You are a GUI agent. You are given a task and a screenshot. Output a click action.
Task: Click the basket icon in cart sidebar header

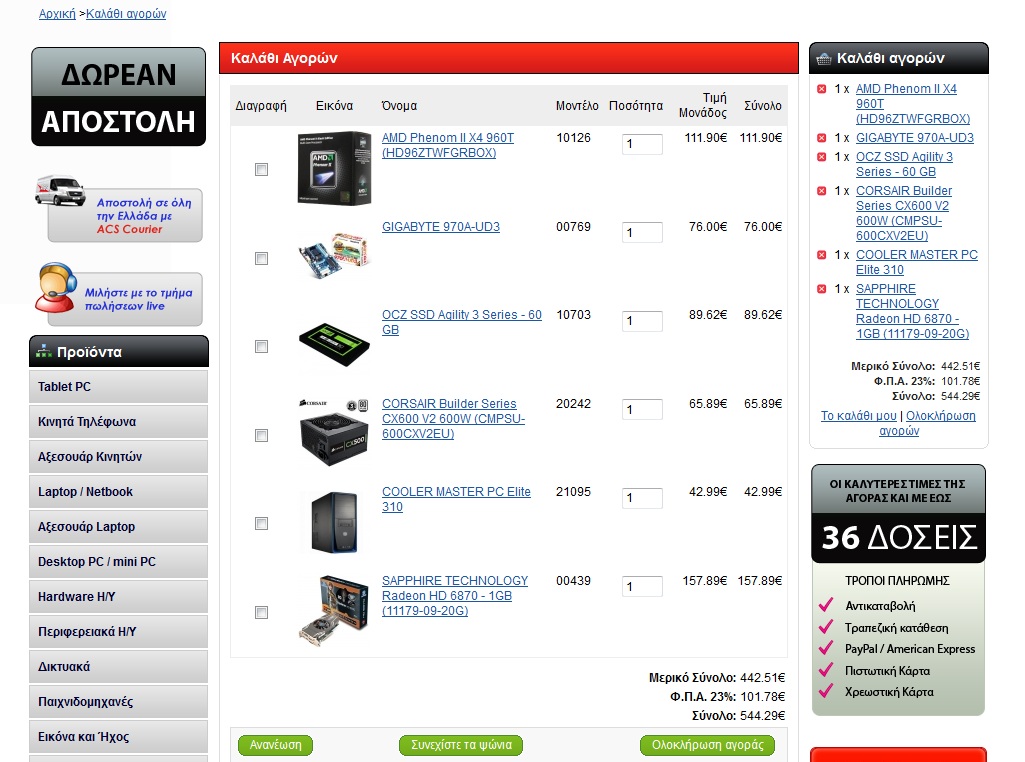[x=824, y=59]
